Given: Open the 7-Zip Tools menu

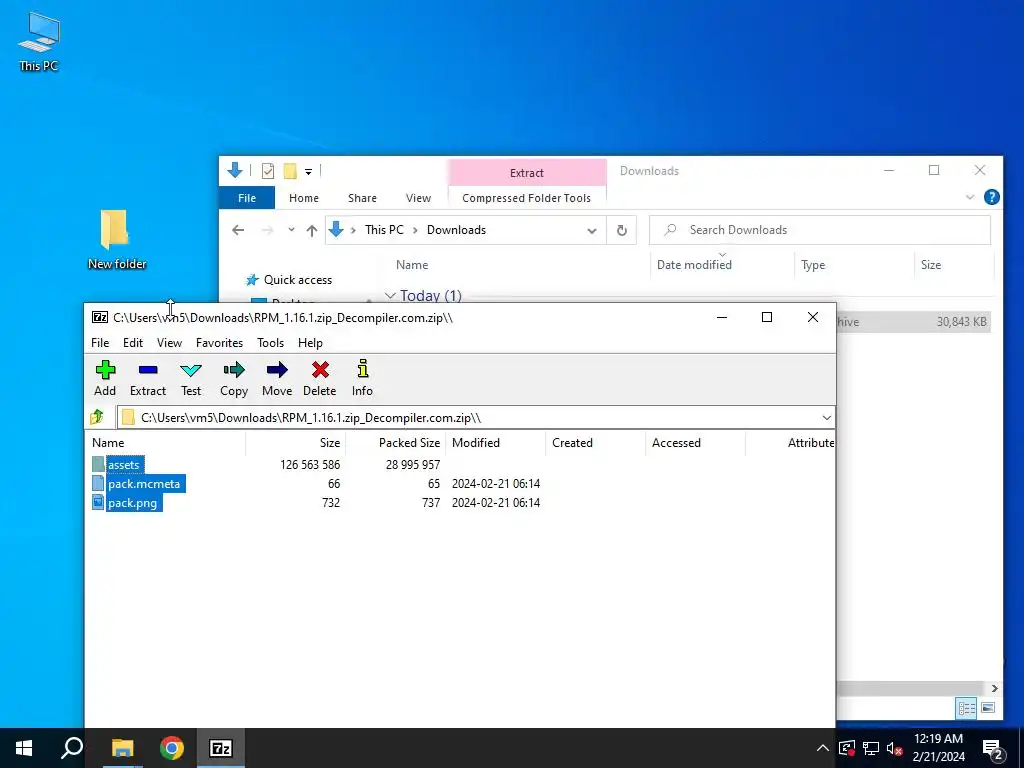Looking at the screenshot, I should point(270,342).
